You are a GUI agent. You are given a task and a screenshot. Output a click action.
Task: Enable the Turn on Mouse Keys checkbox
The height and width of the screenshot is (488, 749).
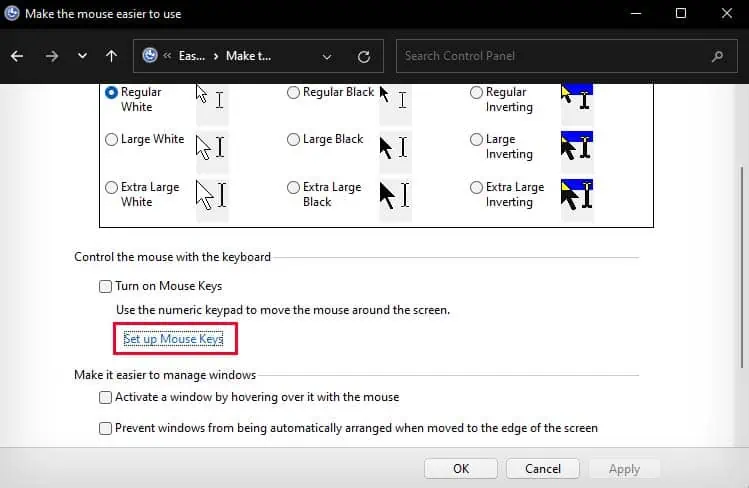[106, 287]
